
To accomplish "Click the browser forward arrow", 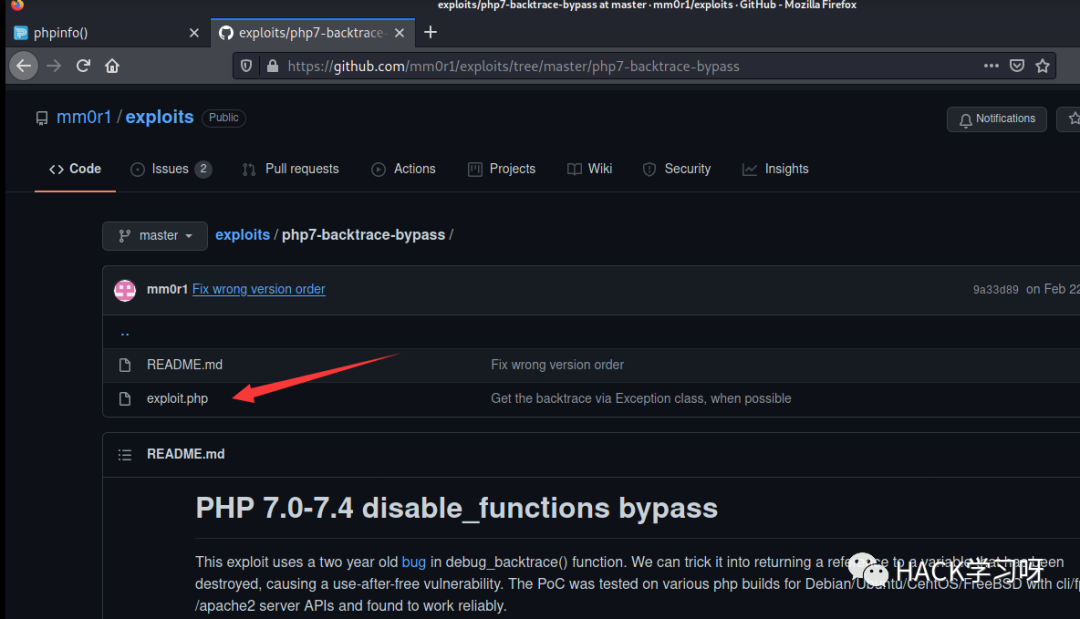I will 54,66.
